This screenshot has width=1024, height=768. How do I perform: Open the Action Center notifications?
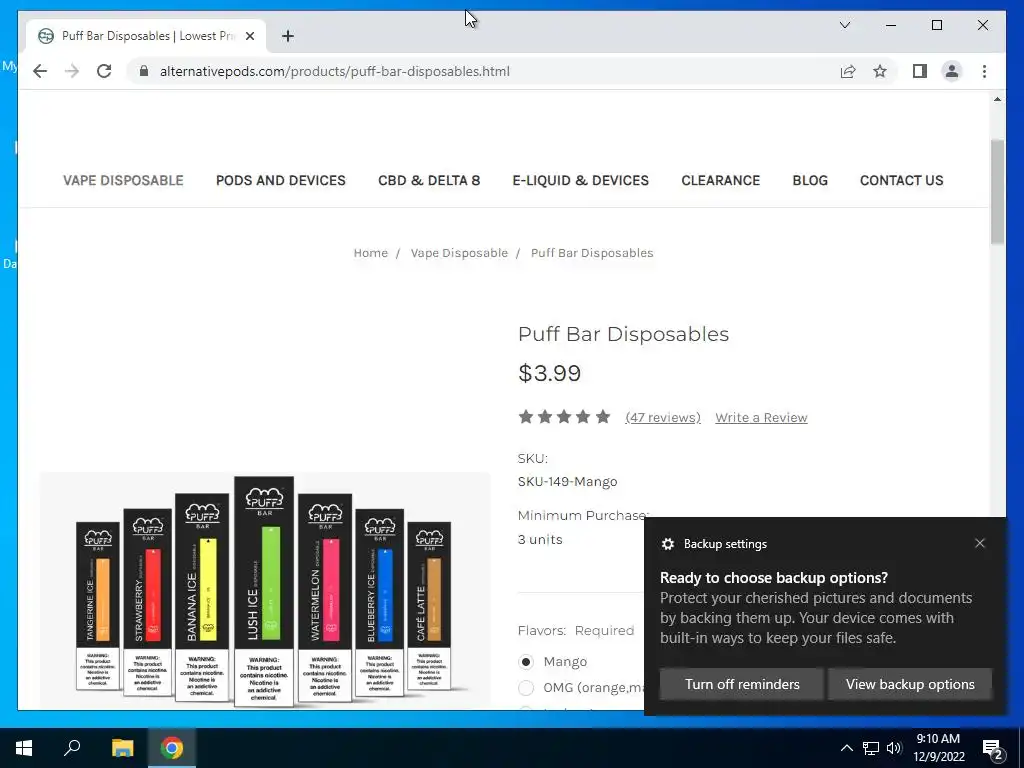[x=993, y=748]
